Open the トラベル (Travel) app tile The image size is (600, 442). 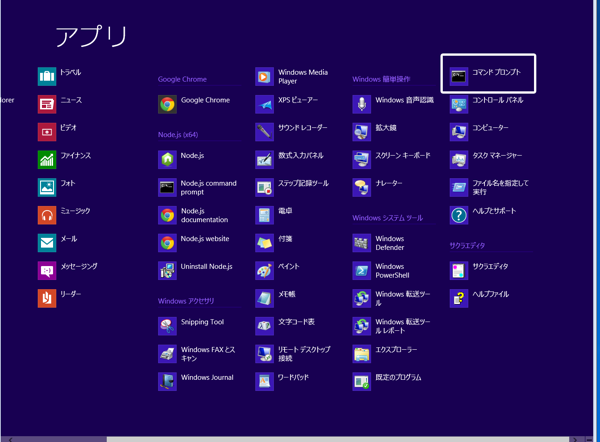pyautogui.click(x=47, y=76)
